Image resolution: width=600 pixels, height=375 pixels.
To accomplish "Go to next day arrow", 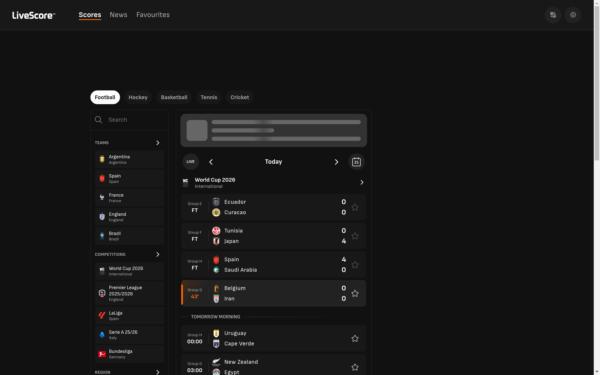I will pyautogui.click(x=336, y=162).
